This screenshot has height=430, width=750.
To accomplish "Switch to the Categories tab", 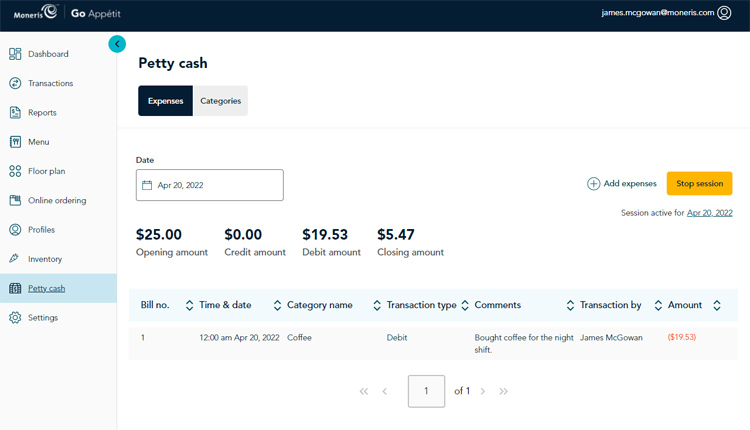I will click(221, 101).
